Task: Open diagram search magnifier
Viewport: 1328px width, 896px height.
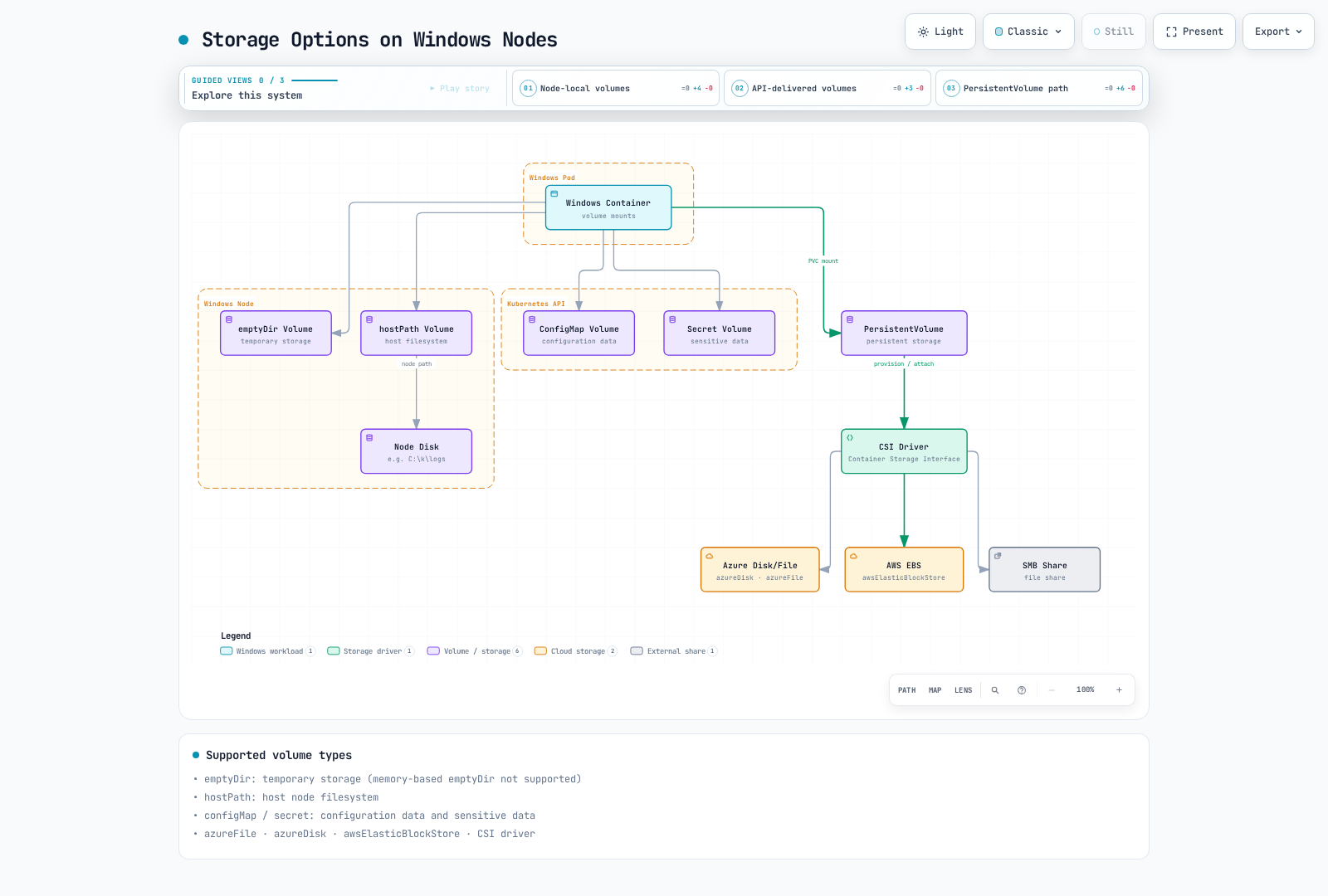Action: pyautogui.click(x=995, y=690)
